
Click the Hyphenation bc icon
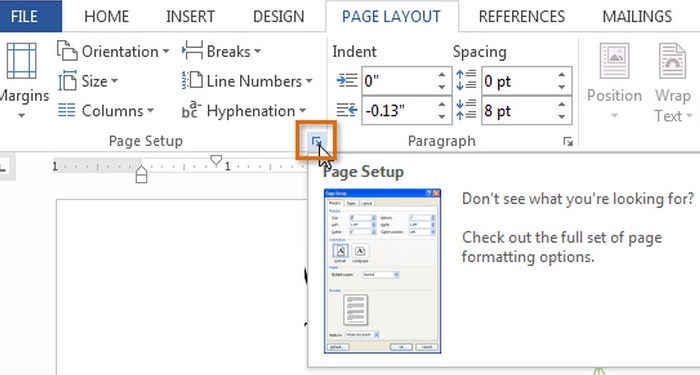pos(192,109)
